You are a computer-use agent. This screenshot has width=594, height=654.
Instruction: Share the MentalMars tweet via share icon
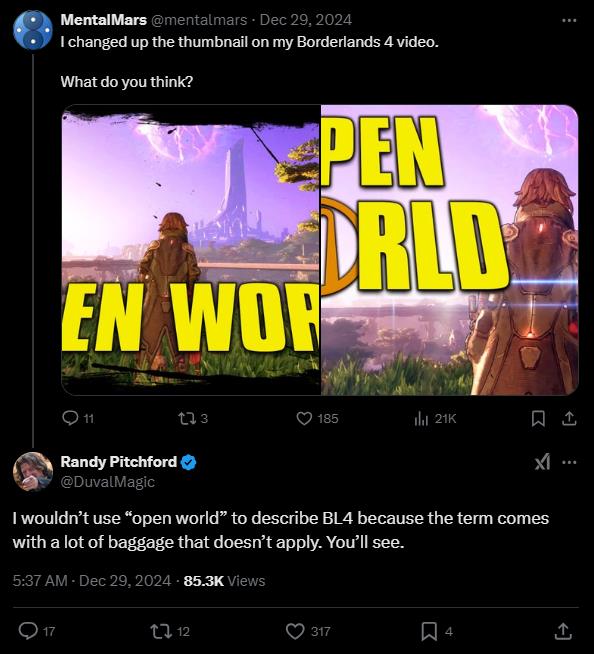[569, 418]
